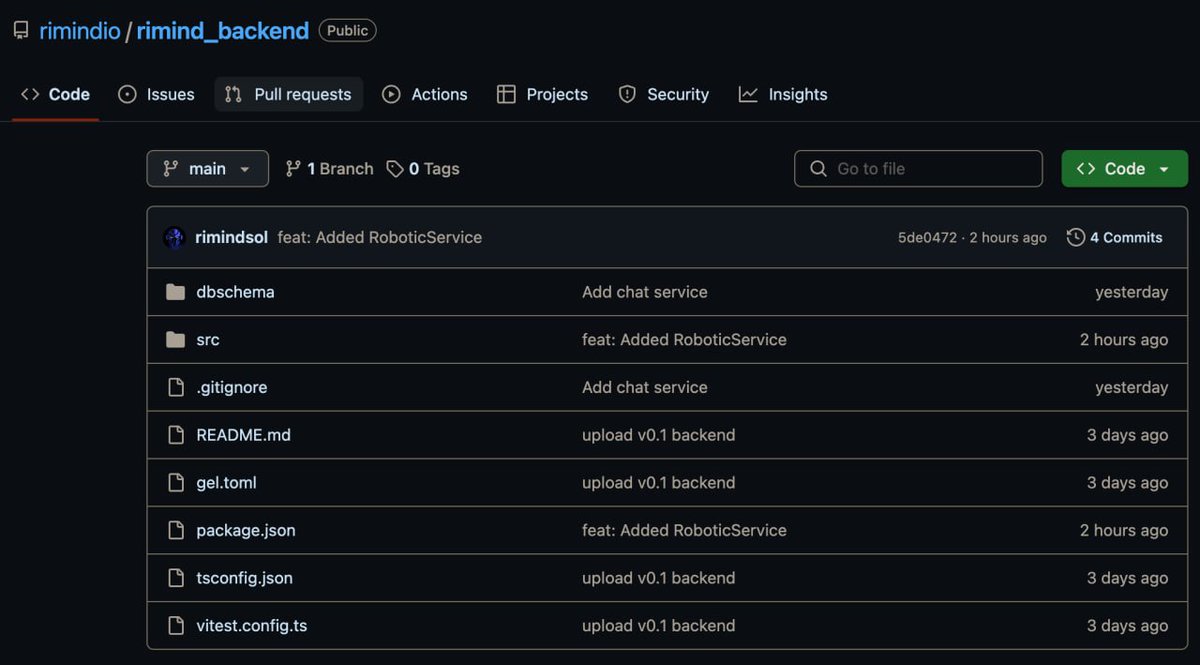Image resolution: width=1200 pixels, height=665 pixels.
Task: View the 4 Commits history
Action: coord(1114,238)
